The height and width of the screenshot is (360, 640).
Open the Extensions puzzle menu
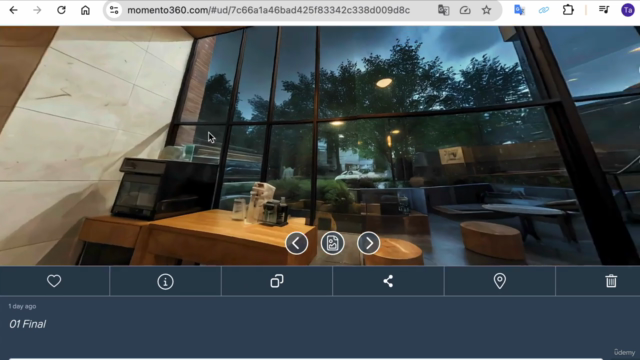point(568,10)
